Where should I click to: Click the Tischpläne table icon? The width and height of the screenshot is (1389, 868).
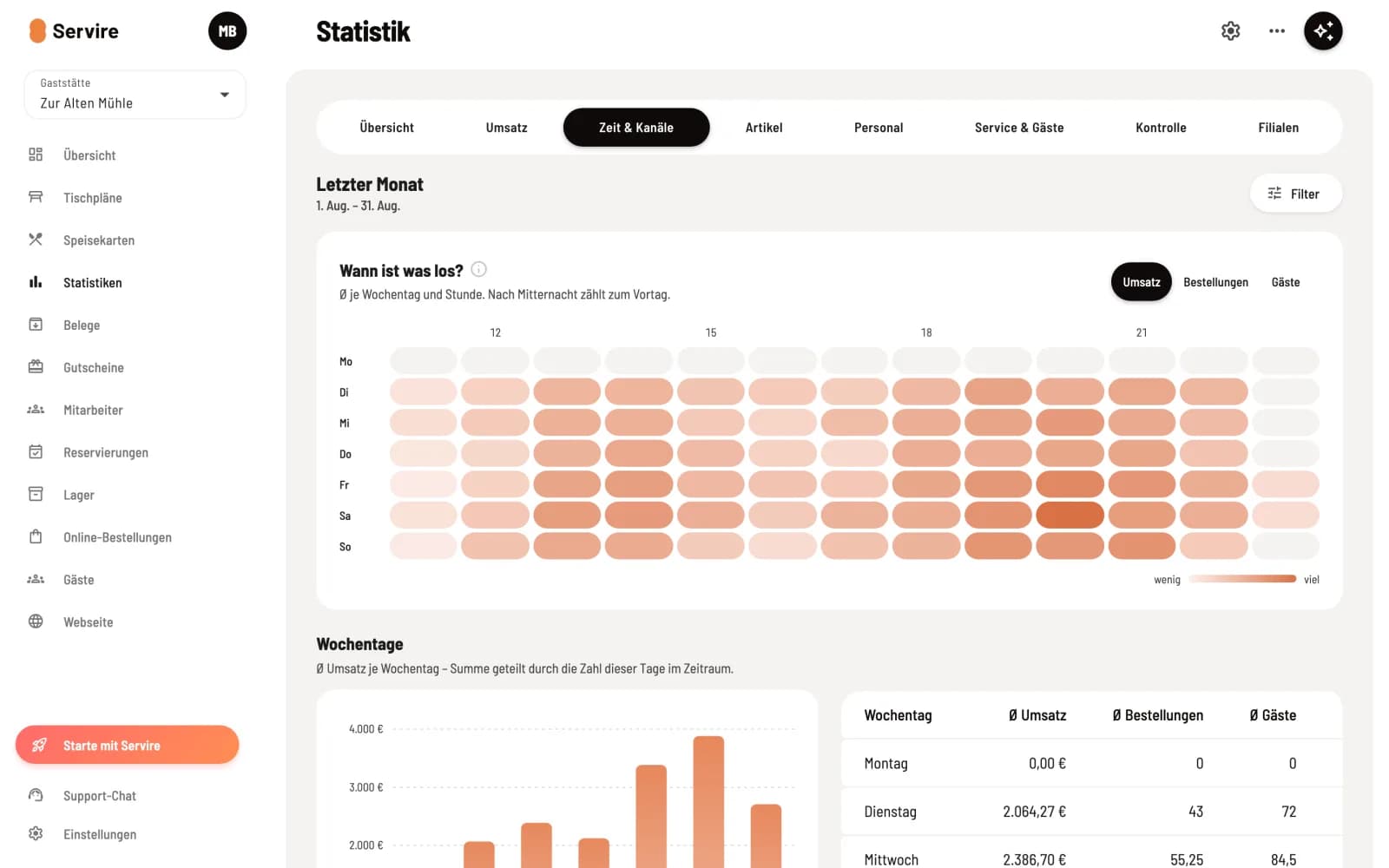[x=36, y=197]
